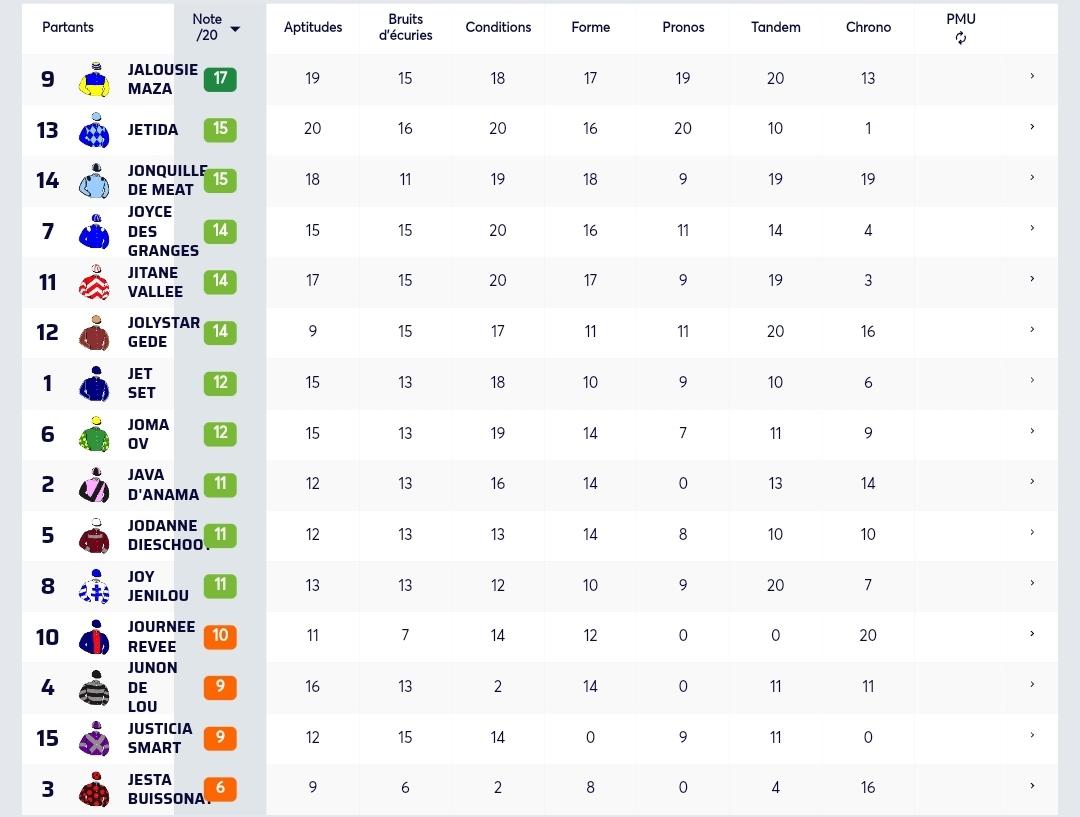Select the Aptitudes column header
This screenshot has width=1080, height=817.
(313, 27)
